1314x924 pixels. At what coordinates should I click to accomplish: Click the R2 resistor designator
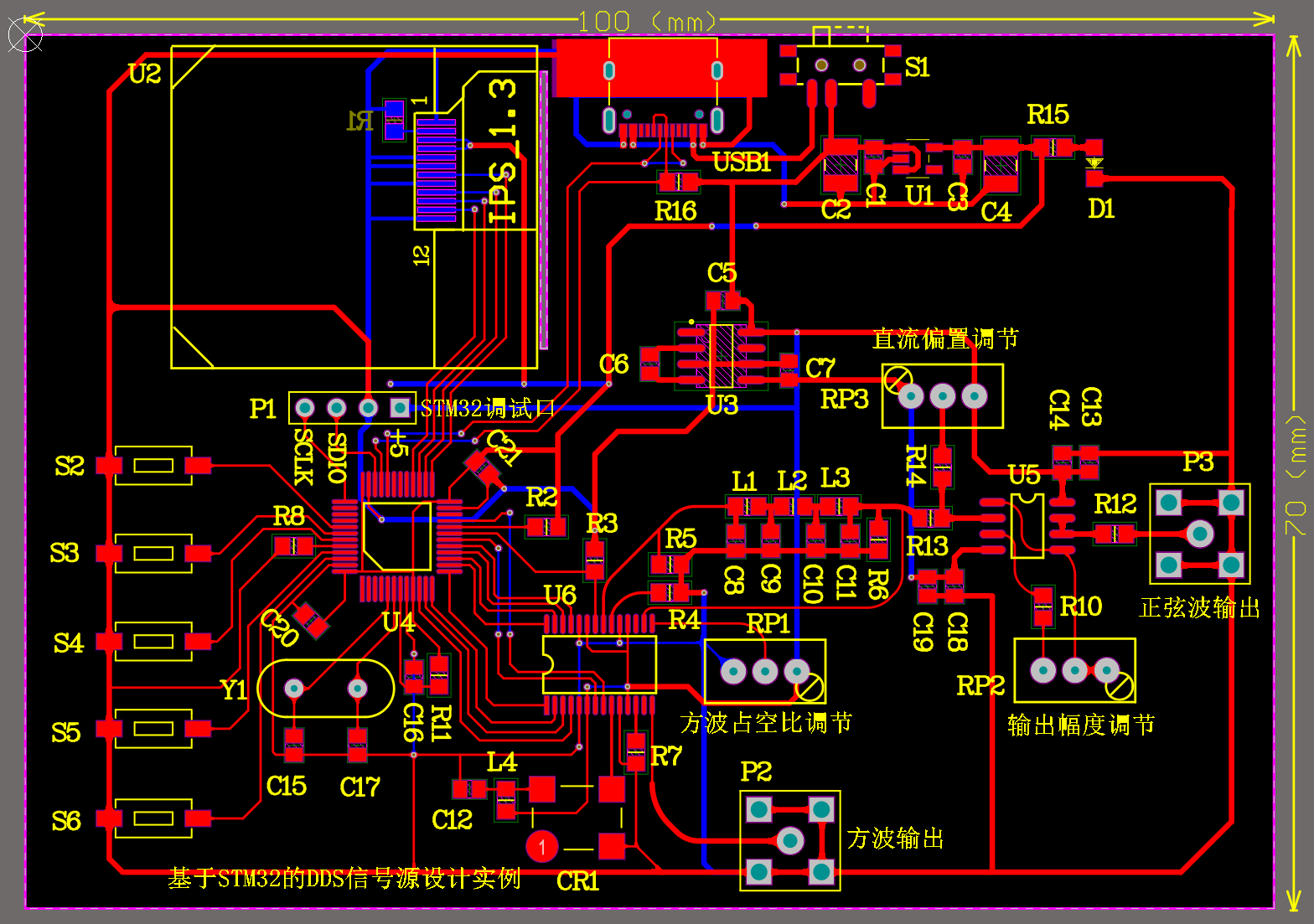pos(541,498)
